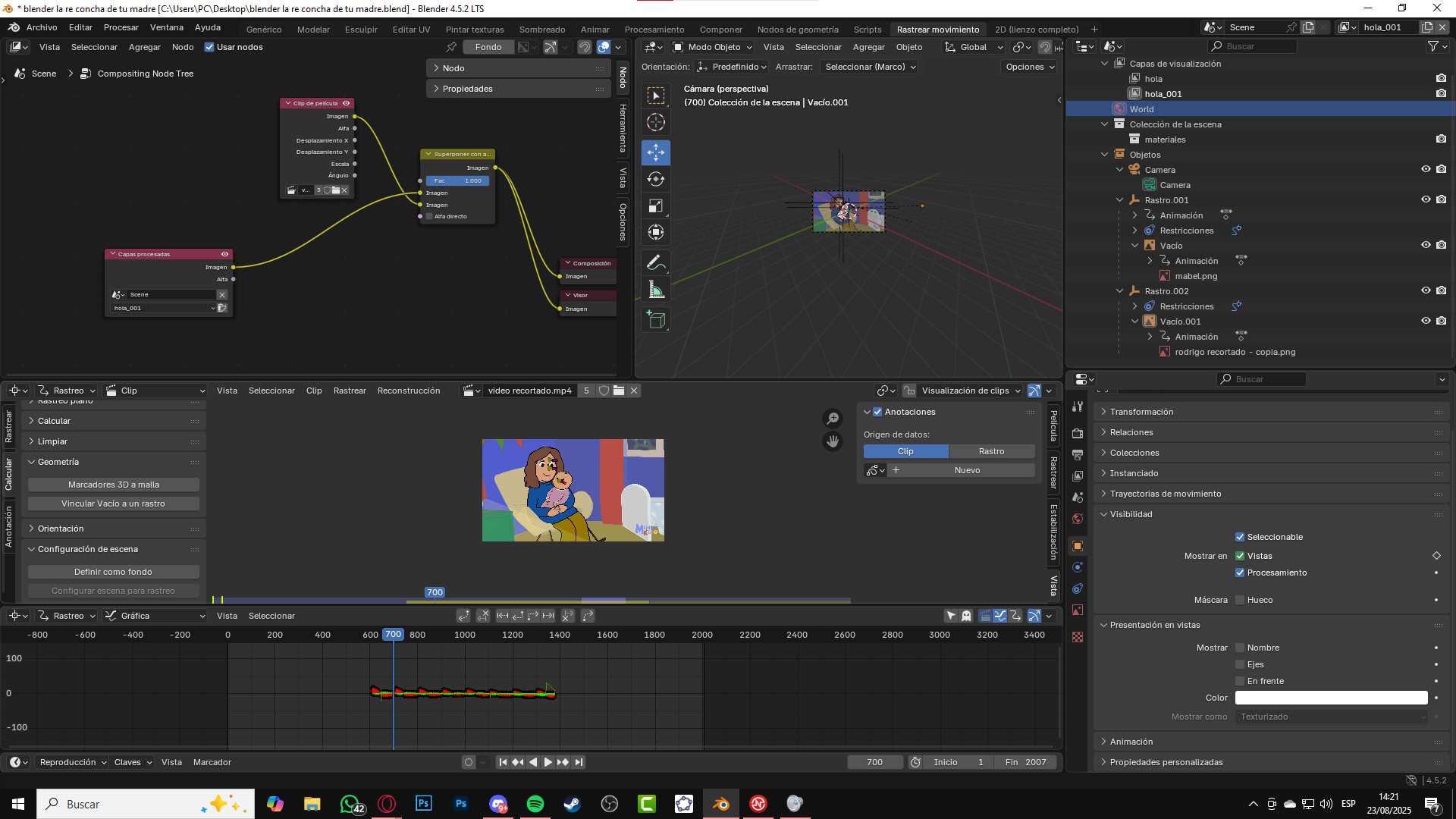Collapse the Geometría panel
The width and height of the screenshot is (1456, 819).
coord(114,462)
